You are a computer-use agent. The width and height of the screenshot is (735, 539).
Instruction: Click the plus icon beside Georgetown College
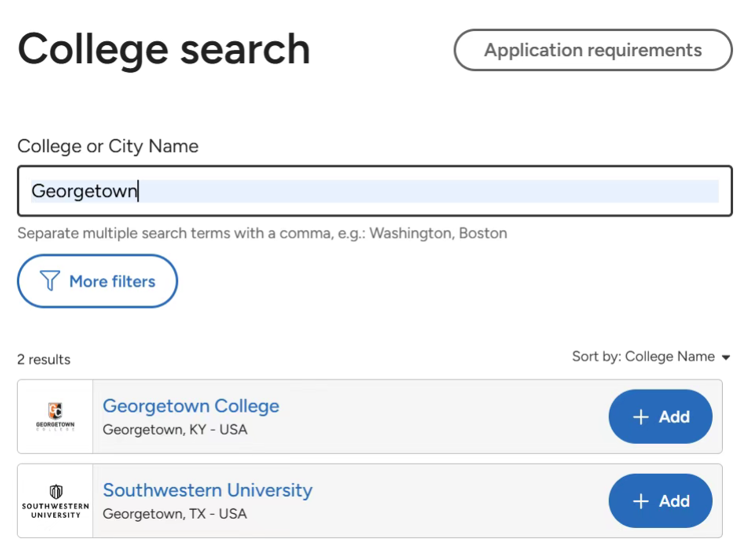[640, 417]
